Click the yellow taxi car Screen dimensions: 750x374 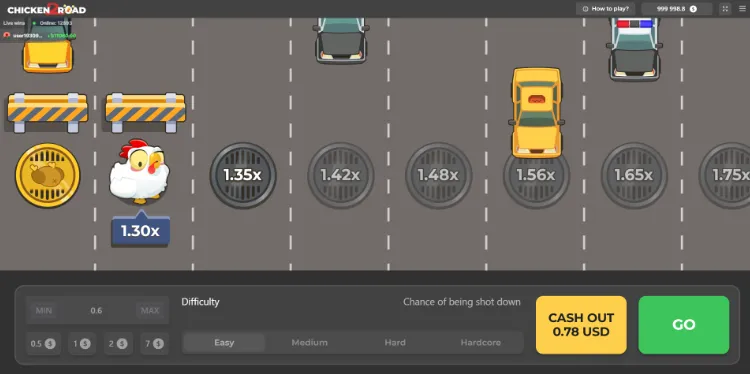pos(536,112)
